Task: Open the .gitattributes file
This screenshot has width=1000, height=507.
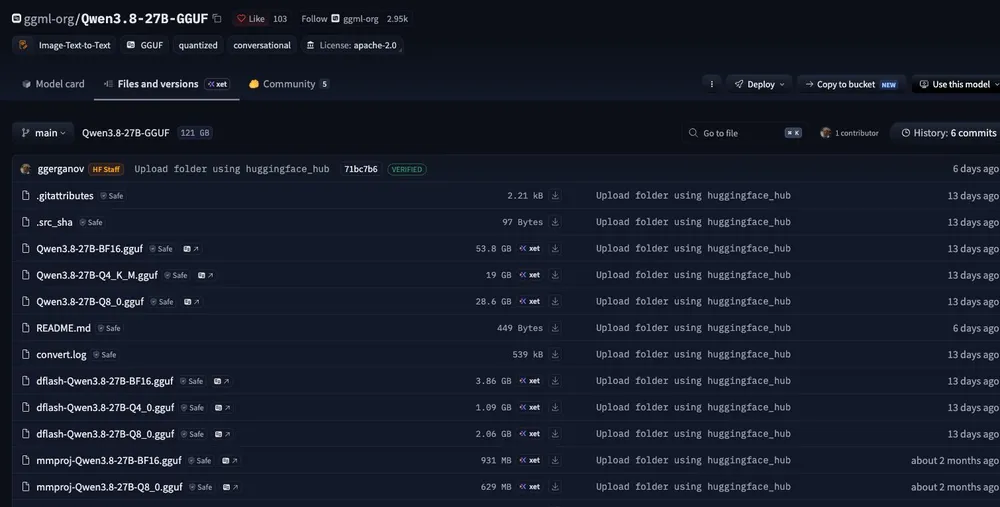Action: coord(64,196)
